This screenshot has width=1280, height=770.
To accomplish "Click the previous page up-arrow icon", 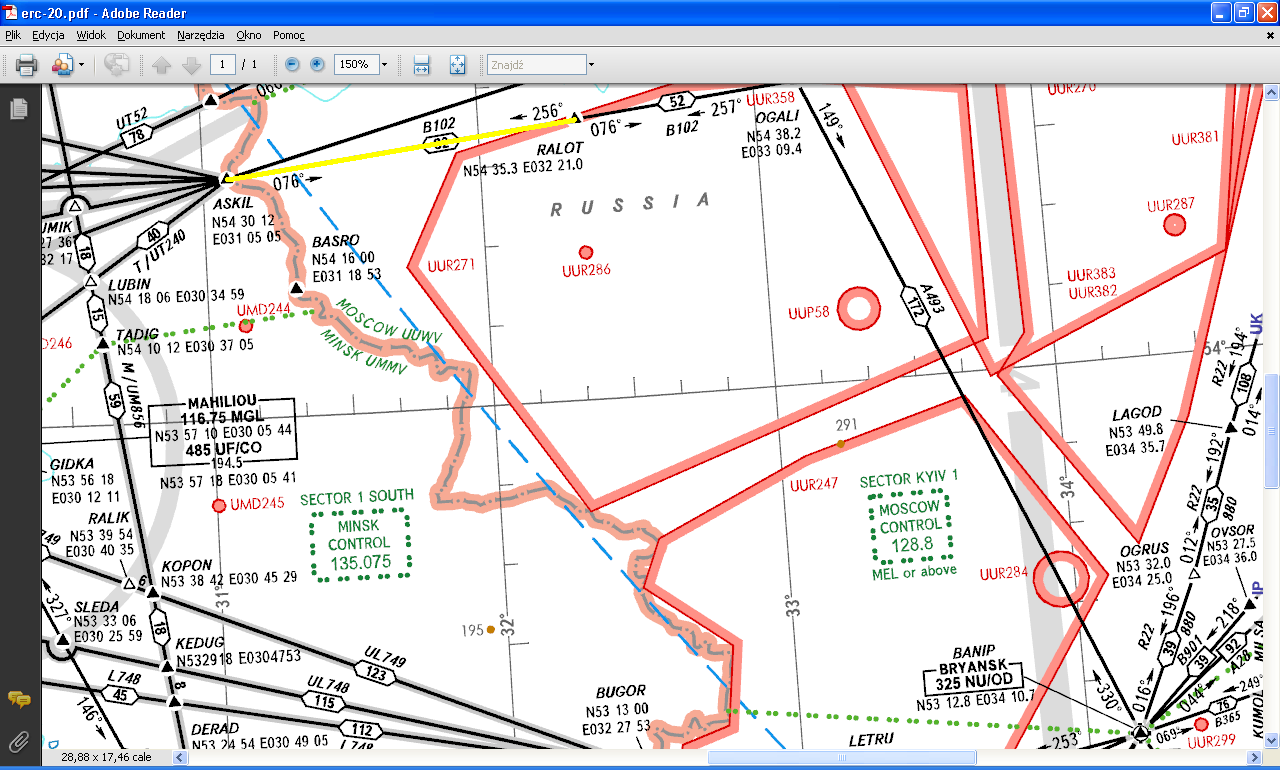I will tap(162, 65).
